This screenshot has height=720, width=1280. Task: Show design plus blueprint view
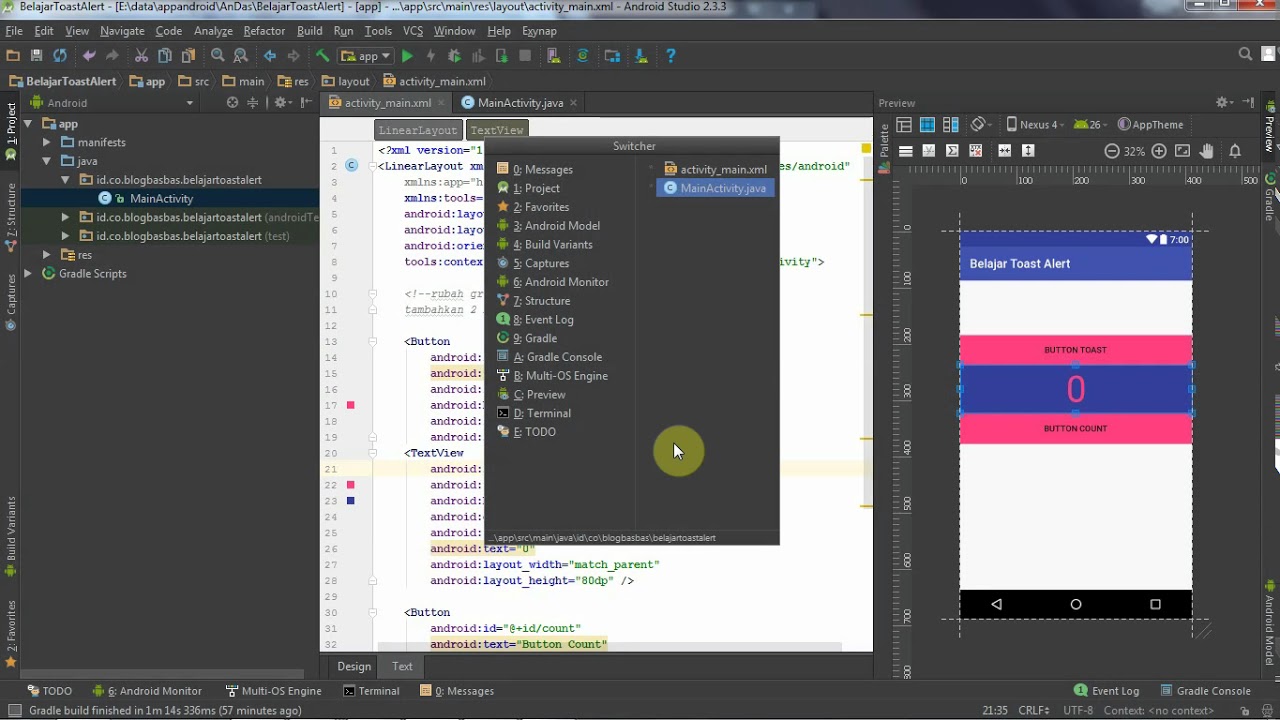coord(951,125)
